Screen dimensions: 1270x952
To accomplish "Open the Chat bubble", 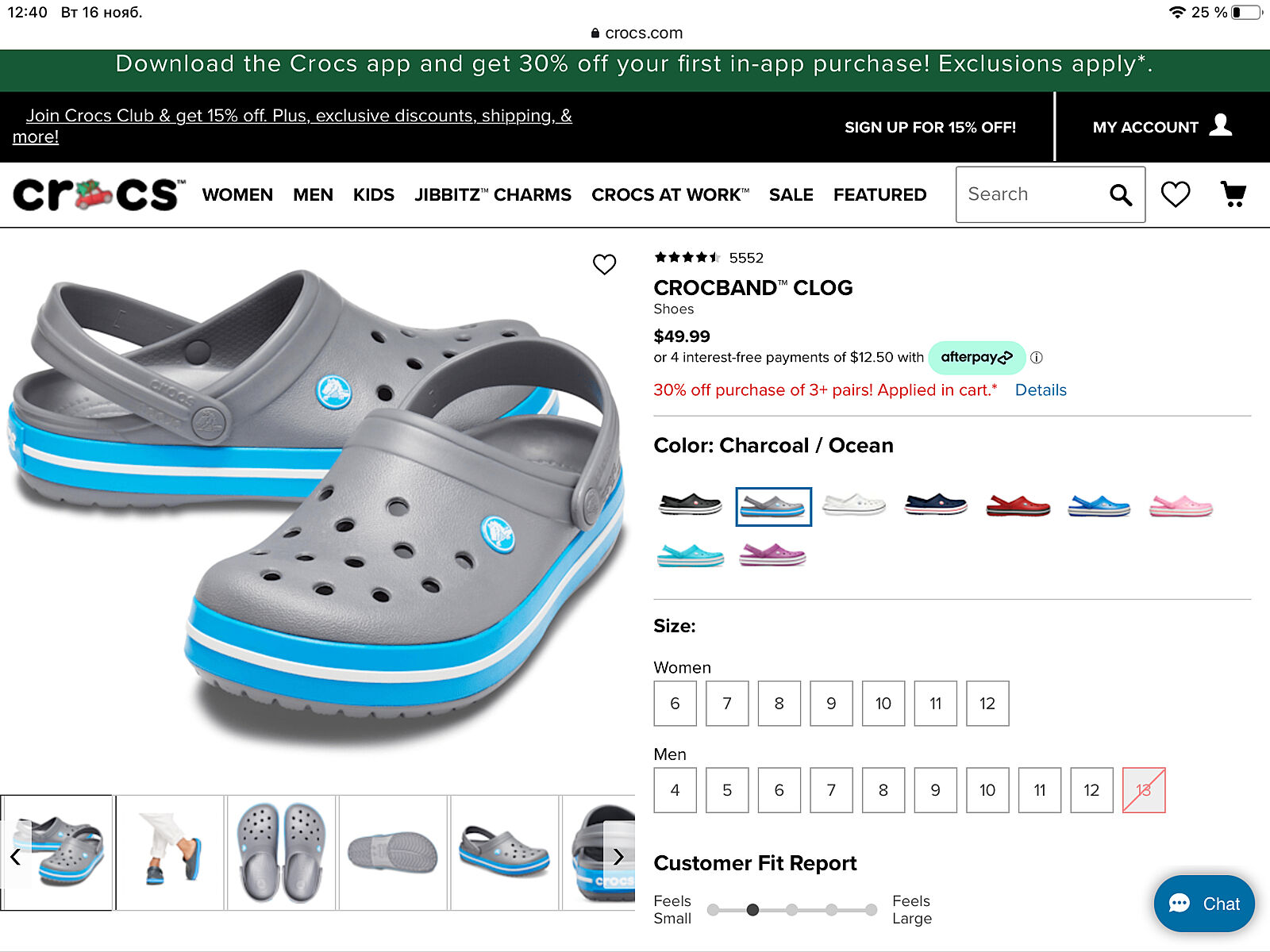I will 1204,904.
